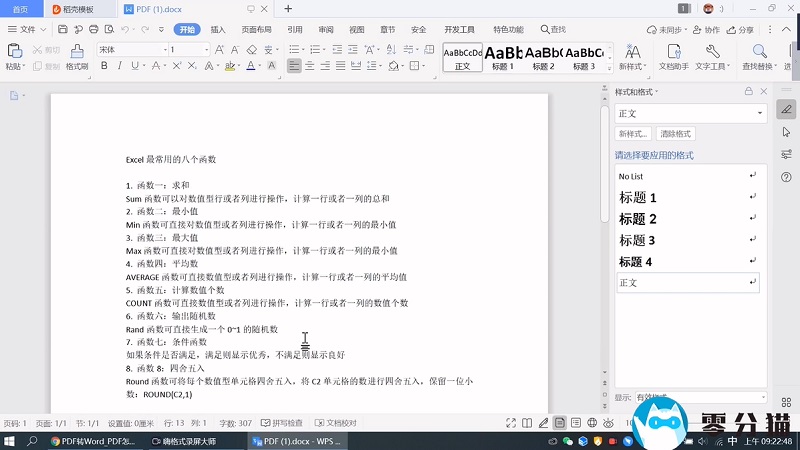Click the 新样式 button

pyautogui.click(x=633, y=134)
